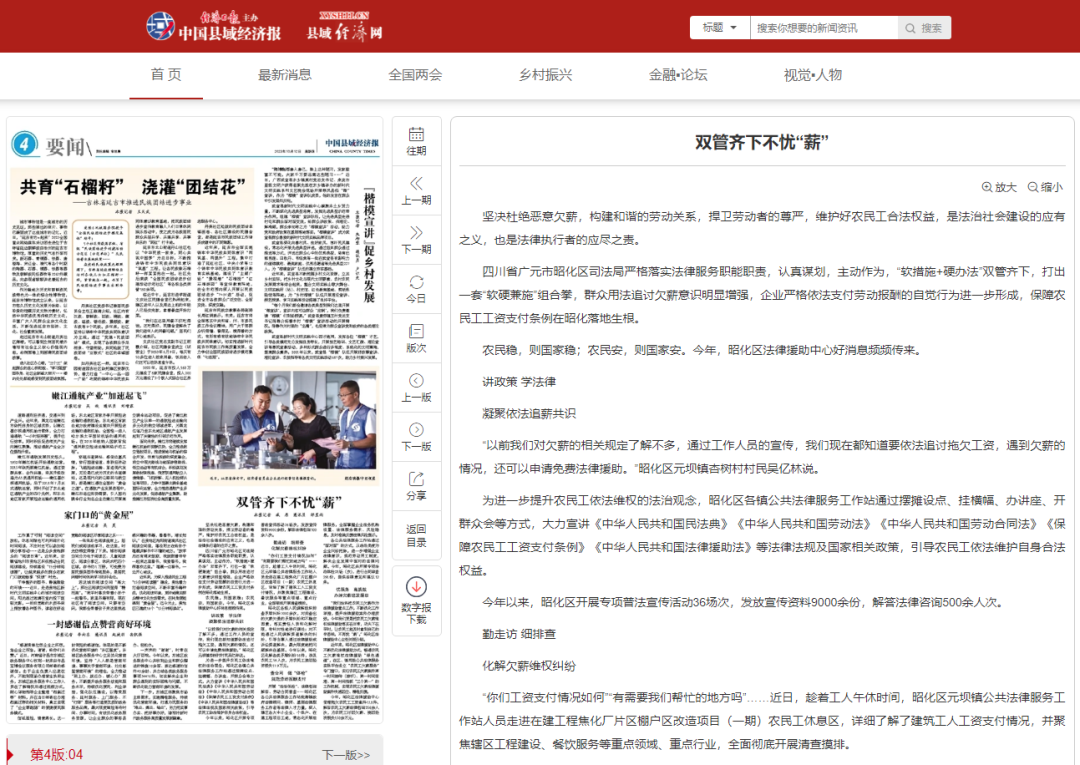Open article 家门口的"黄金屋" on page
Screen dimensions: 1080x765
[98, 514]
